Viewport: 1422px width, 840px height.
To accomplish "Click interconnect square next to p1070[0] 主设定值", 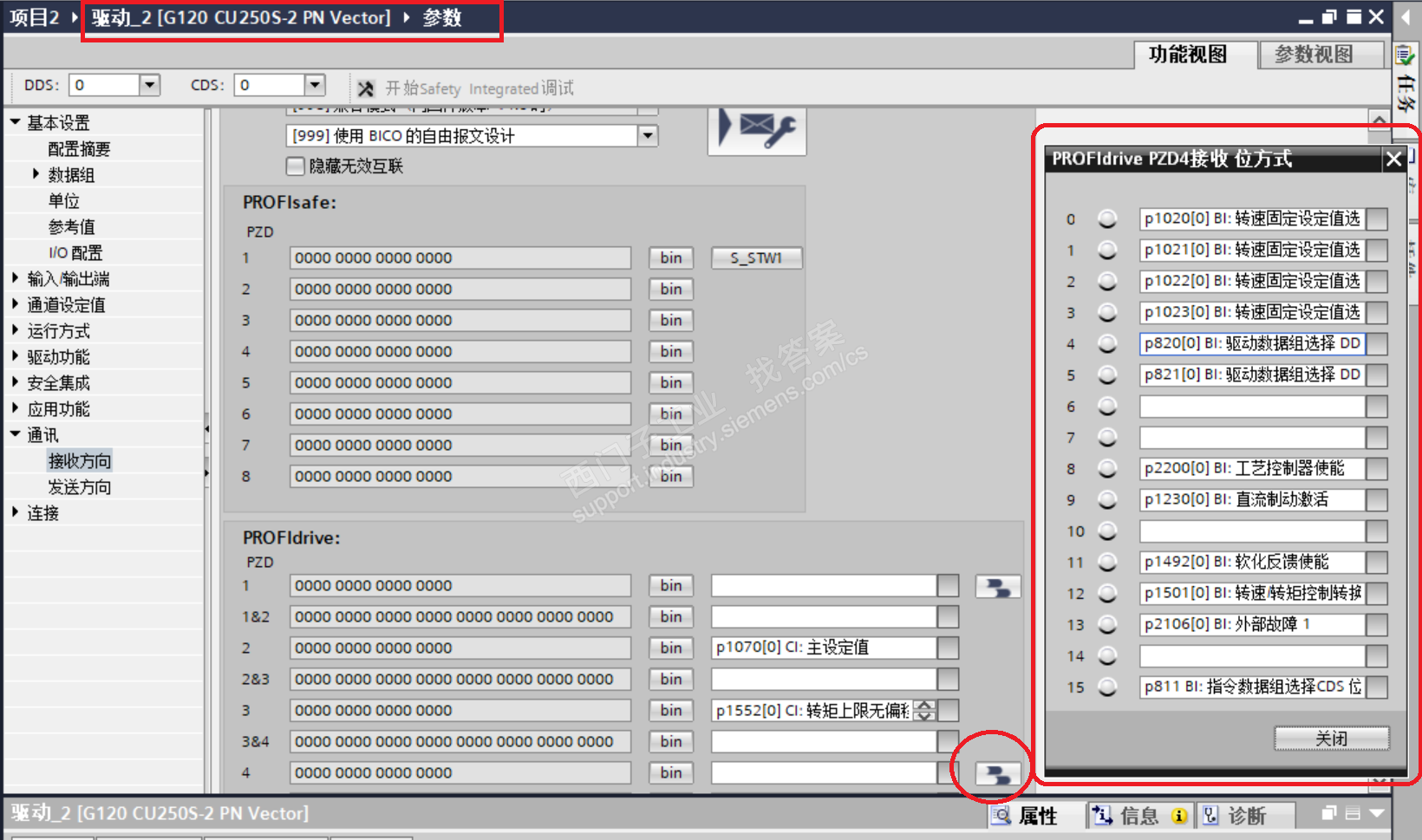I will tap(948, 648).
